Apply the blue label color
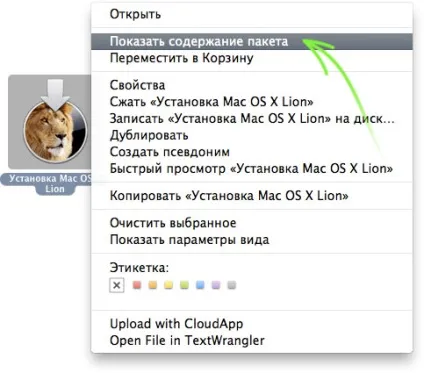The height and width of the screenshot is (373, 424). tap(200, 285)
